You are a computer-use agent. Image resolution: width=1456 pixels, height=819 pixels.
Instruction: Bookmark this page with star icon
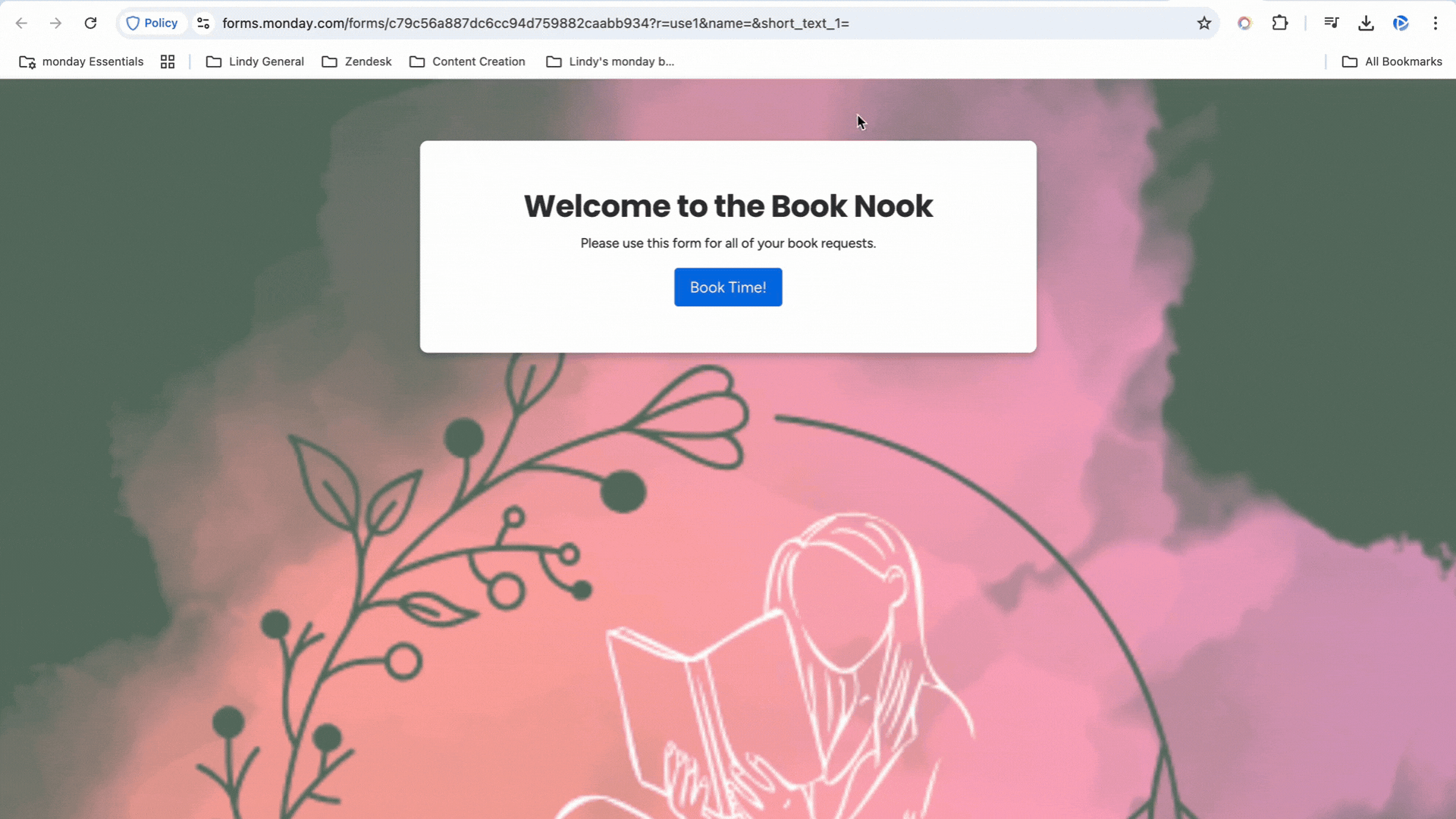(x=1204, y=24)
